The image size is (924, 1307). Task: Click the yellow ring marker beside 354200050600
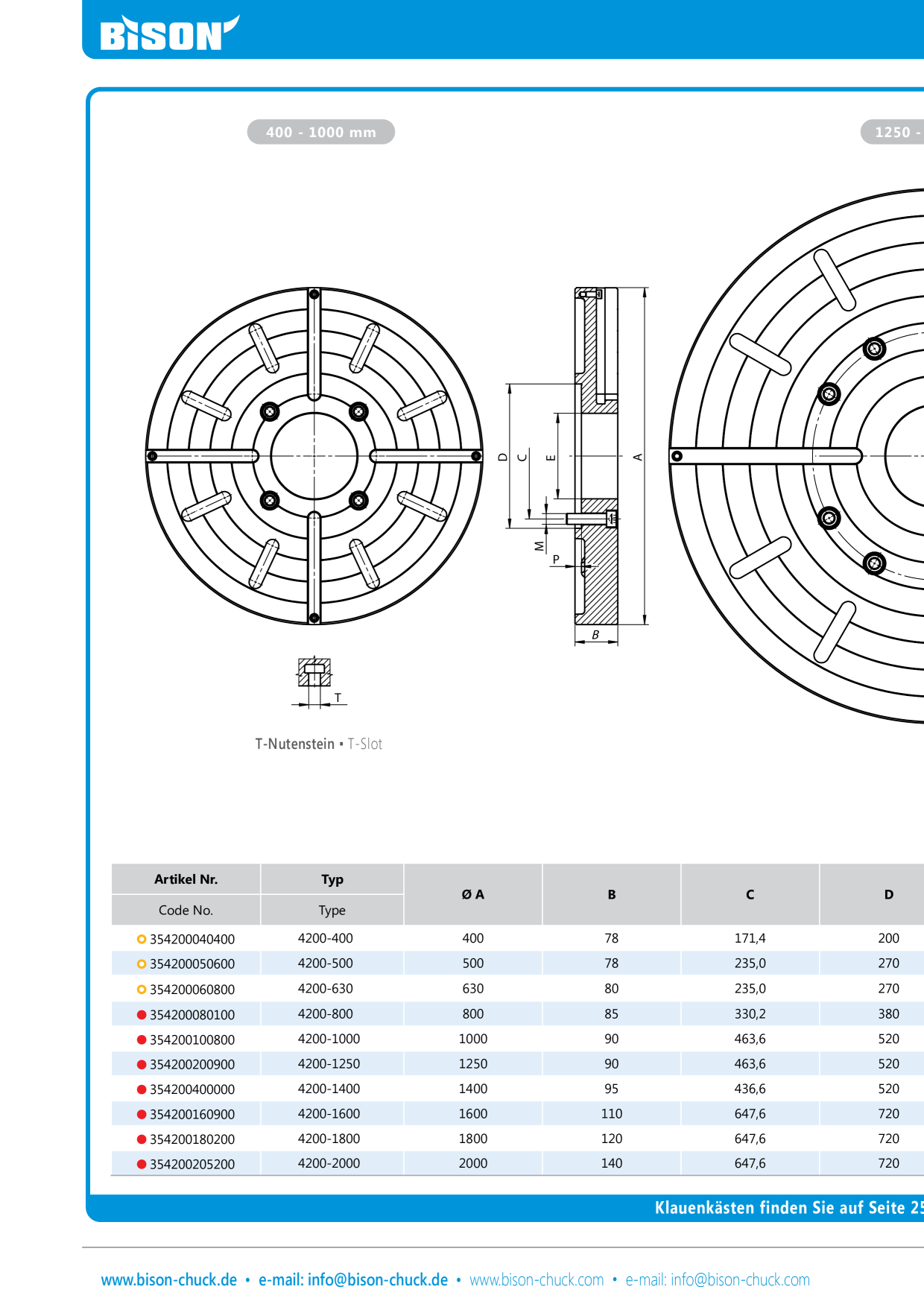point(142,964)
